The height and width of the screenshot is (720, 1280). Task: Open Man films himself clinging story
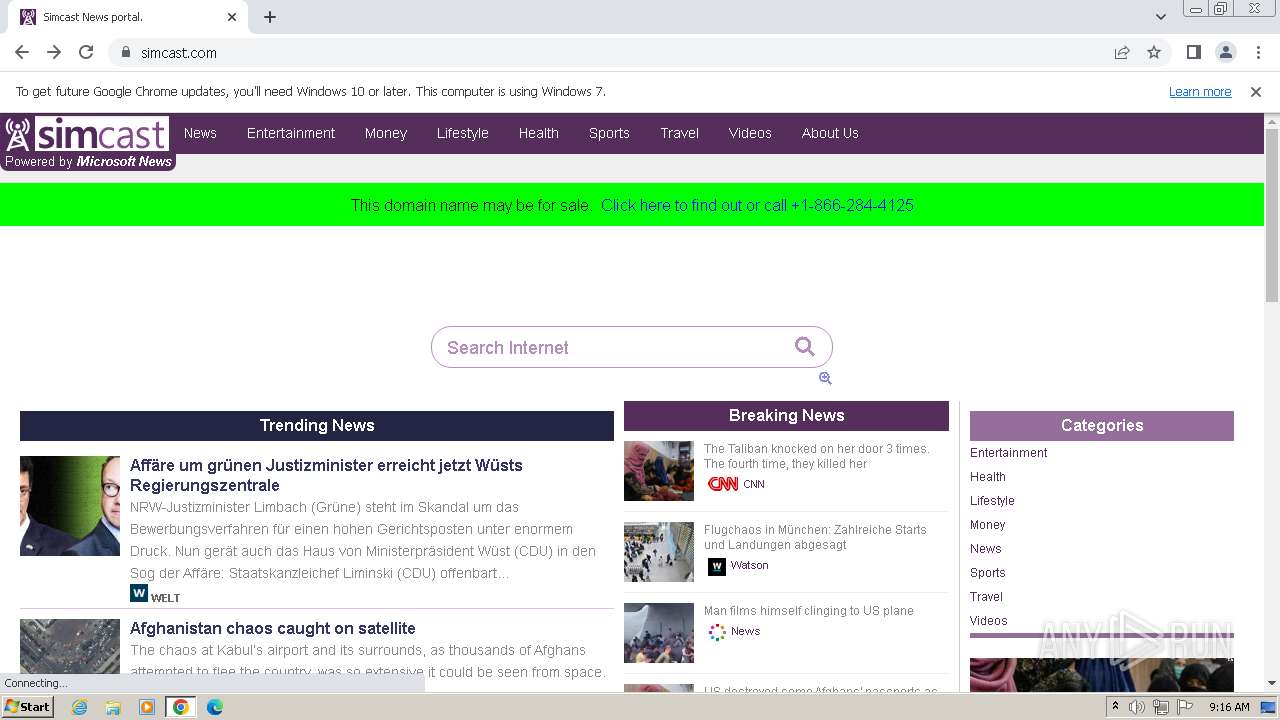point(809,611)
